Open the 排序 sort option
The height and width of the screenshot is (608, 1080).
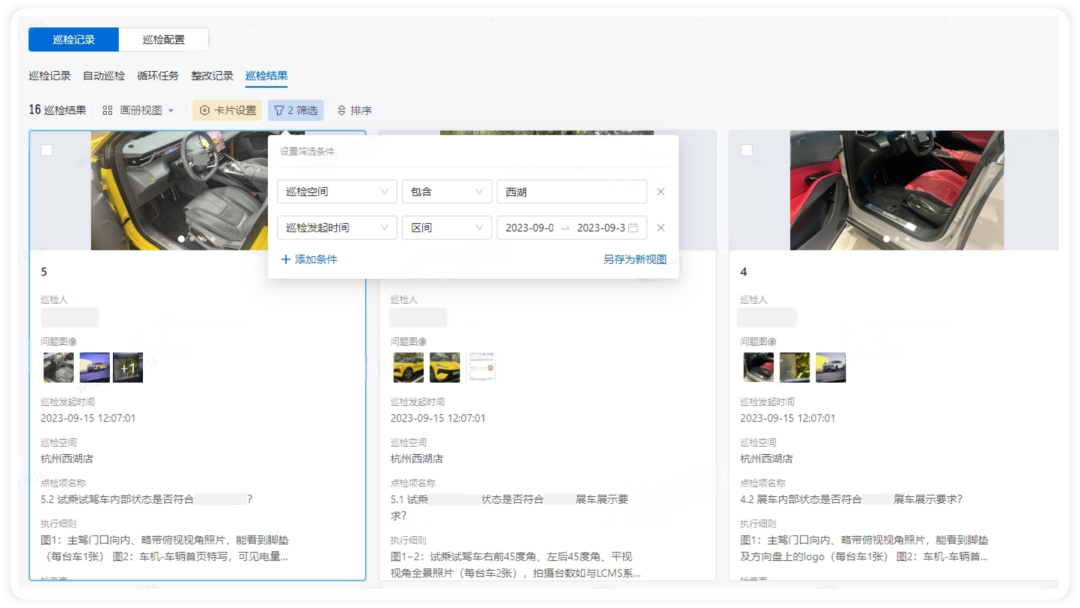click(354, 110)
